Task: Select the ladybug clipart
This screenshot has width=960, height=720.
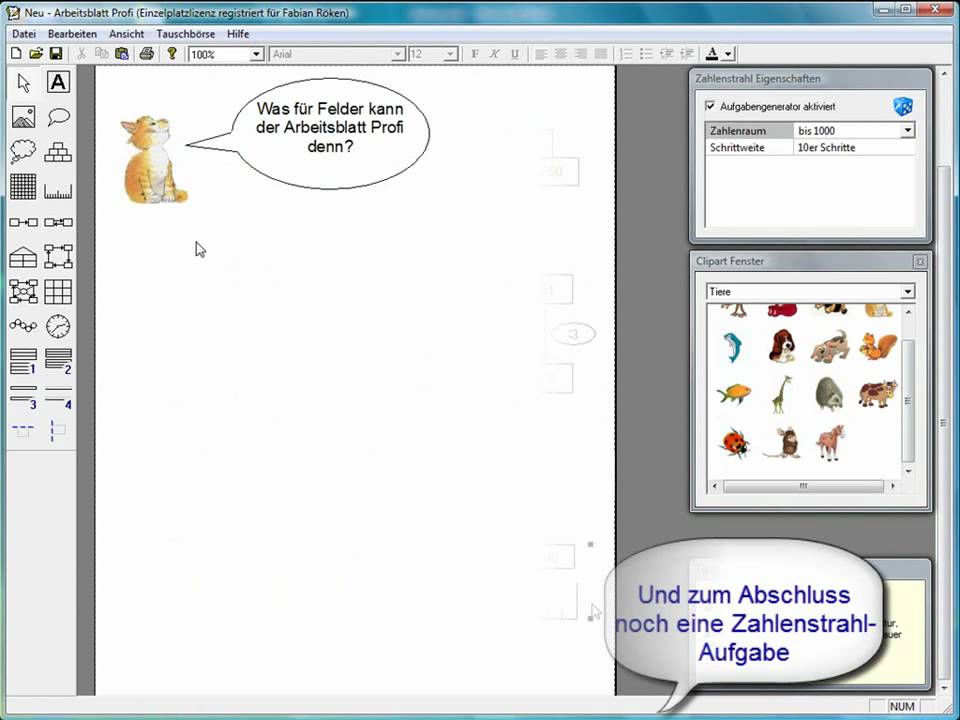Action: click(735, 443)
